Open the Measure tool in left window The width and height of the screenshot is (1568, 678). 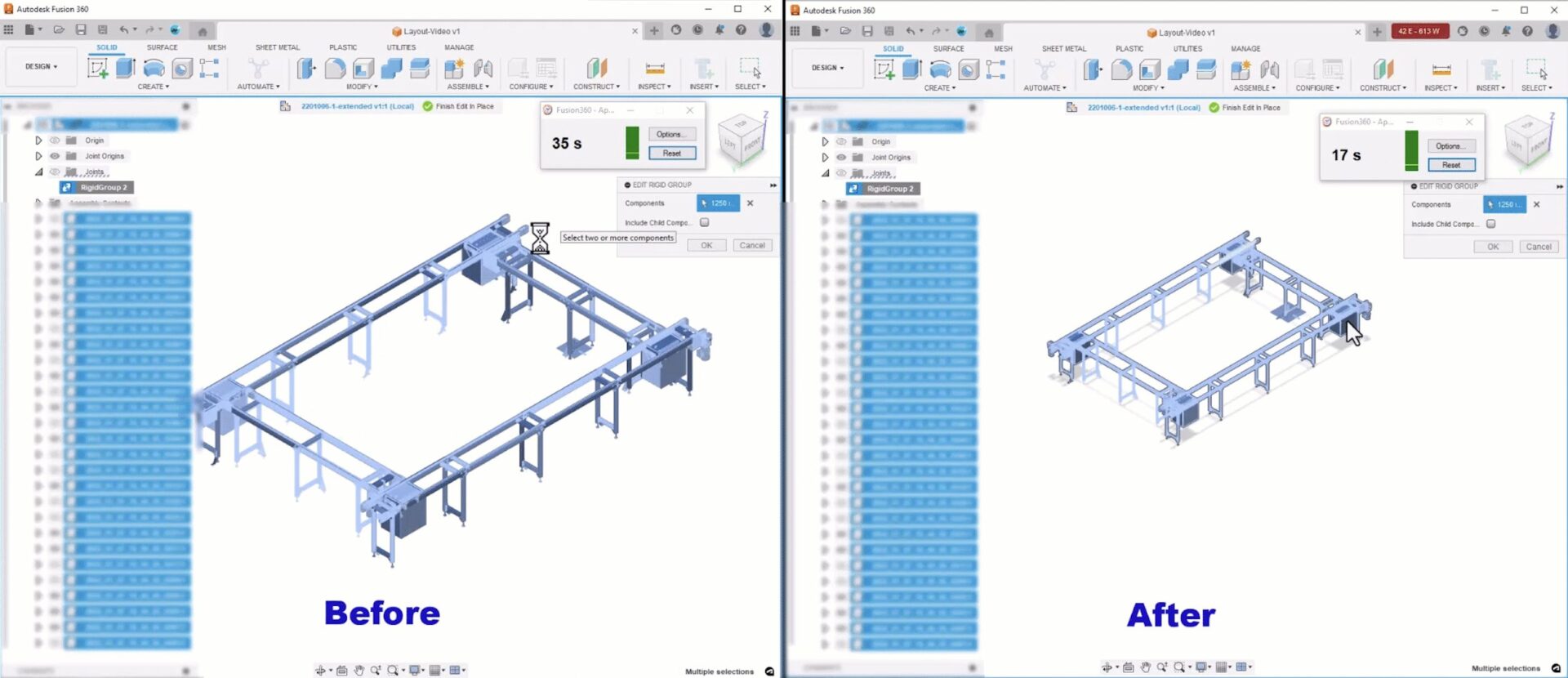655,69
